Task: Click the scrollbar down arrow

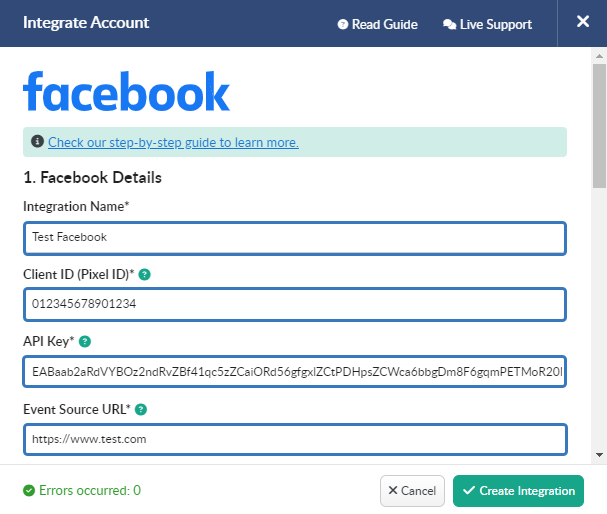Action: (599, 455)
